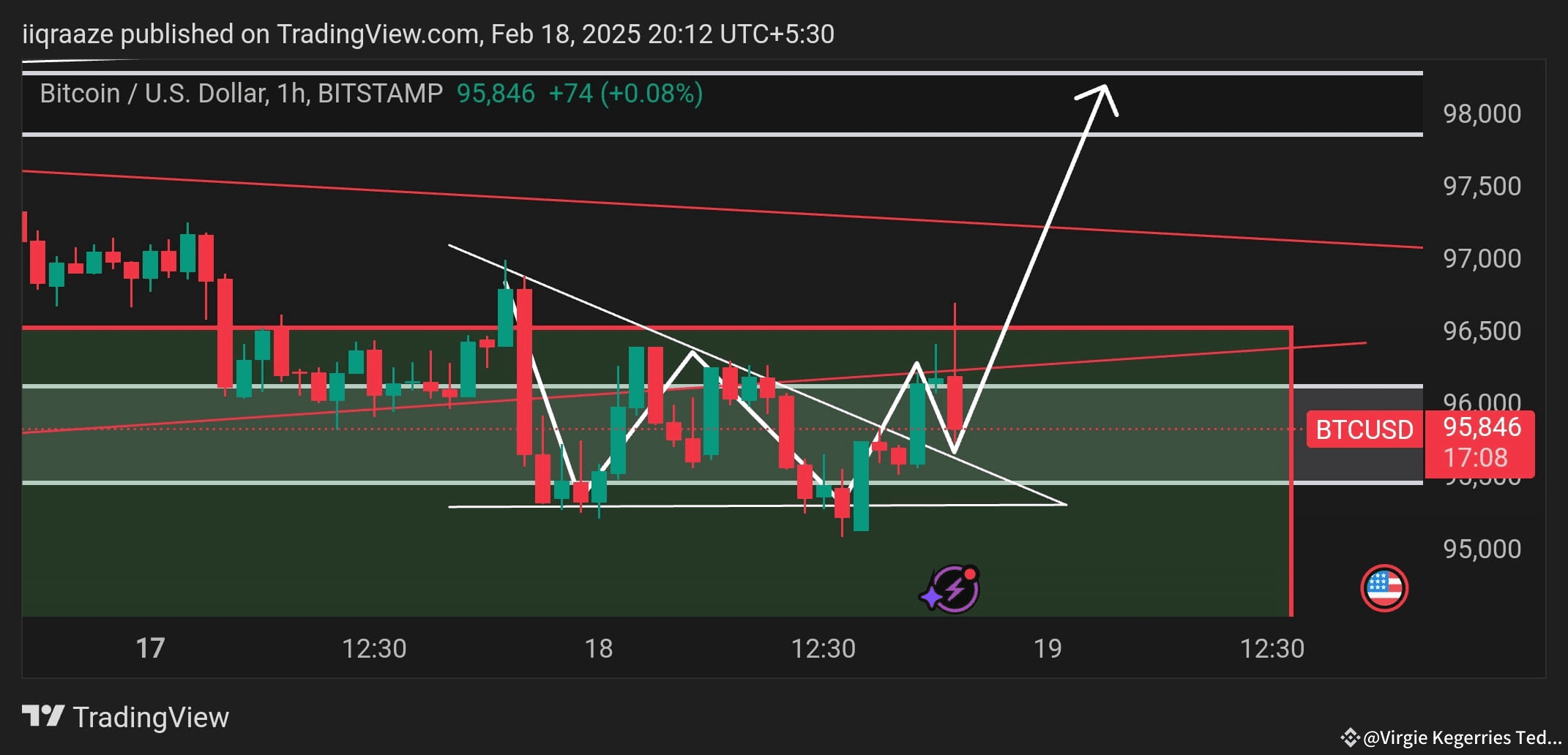
Task: Open the Bitcoin / U.S. Dollar symbol selector
Action: pyautogui.click(x=146, y=93)
